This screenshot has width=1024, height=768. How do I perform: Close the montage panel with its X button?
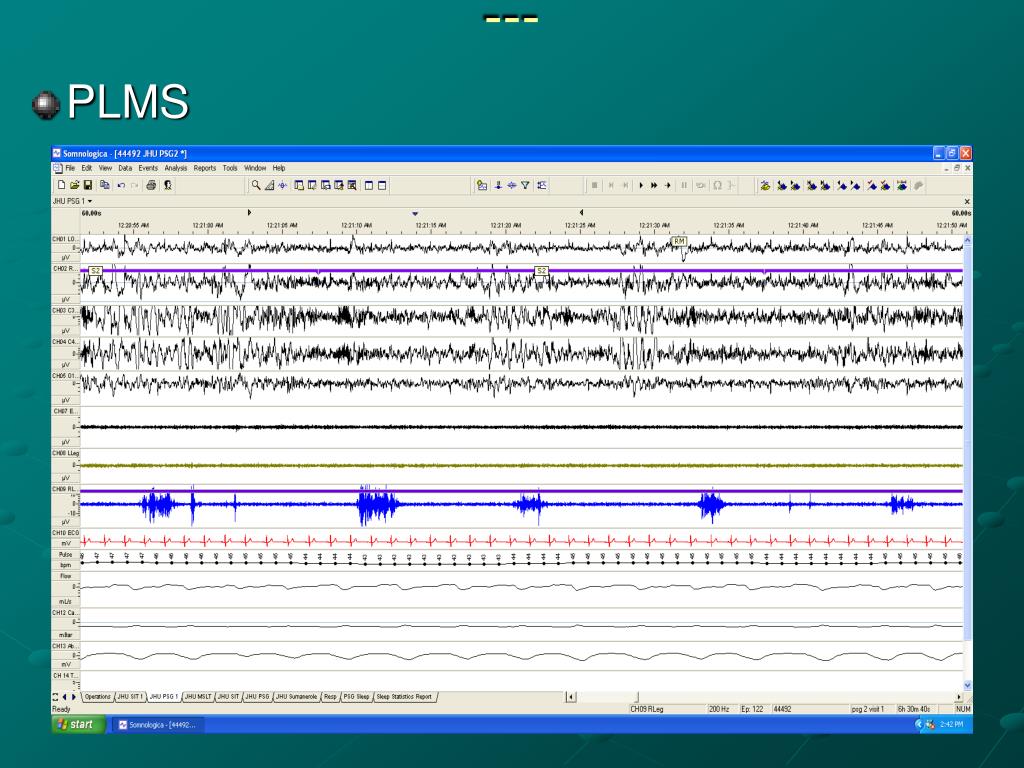967,202
